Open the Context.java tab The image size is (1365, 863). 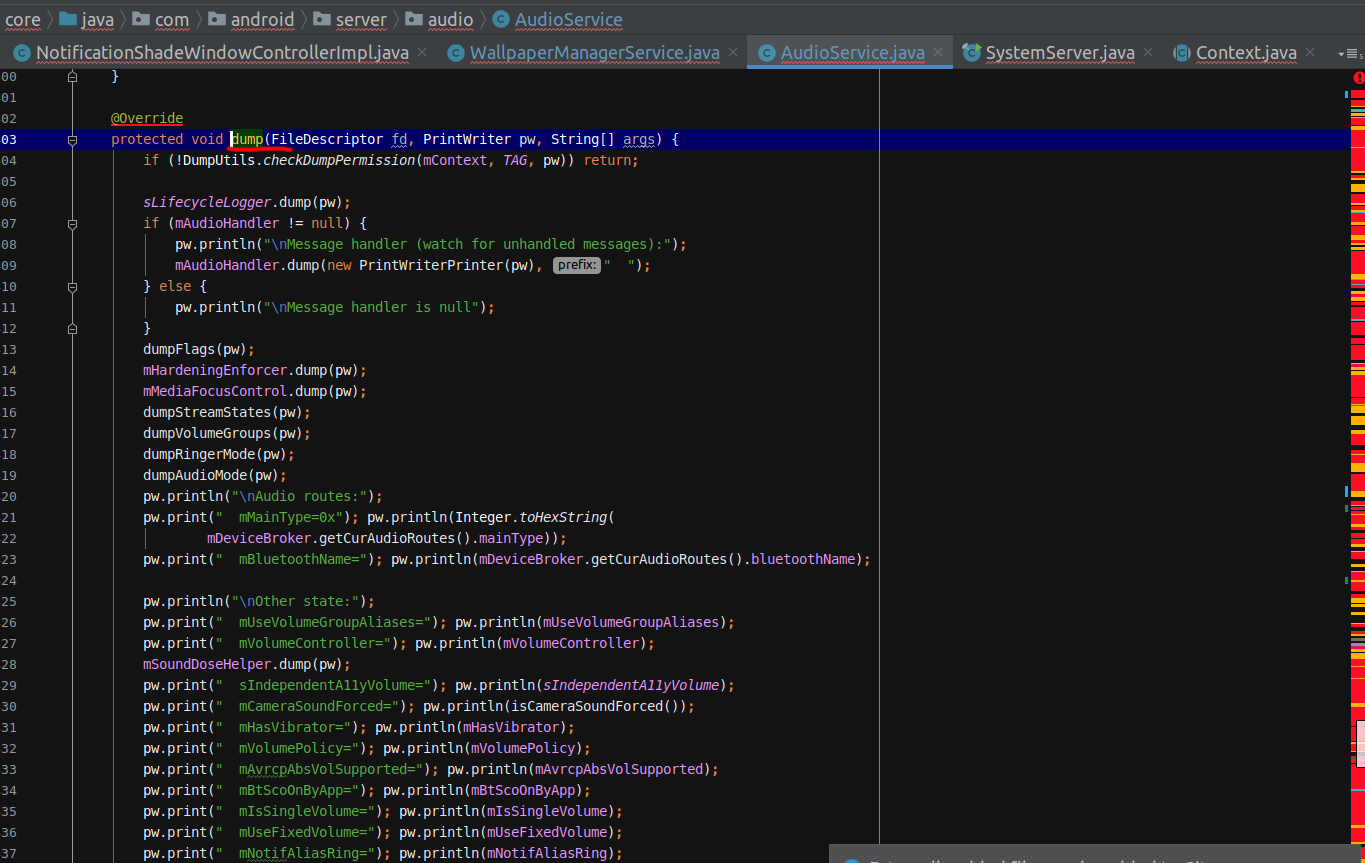tap(1246, 53)
